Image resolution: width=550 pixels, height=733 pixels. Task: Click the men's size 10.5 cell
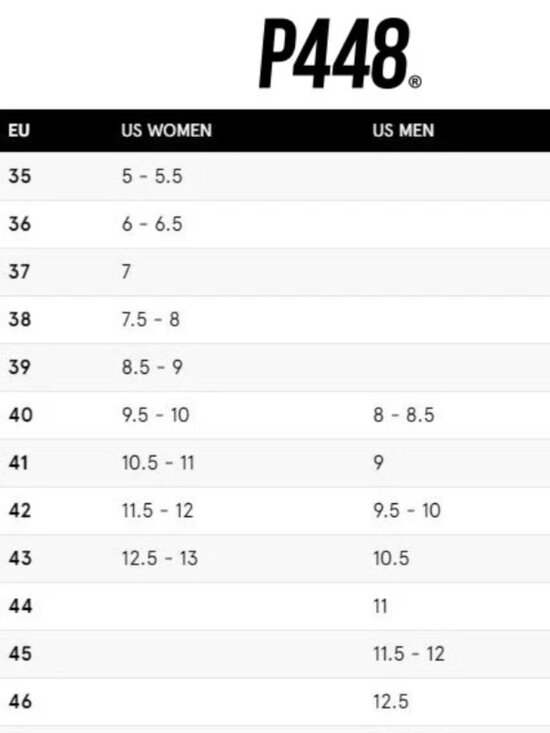[x=391, y=558]
